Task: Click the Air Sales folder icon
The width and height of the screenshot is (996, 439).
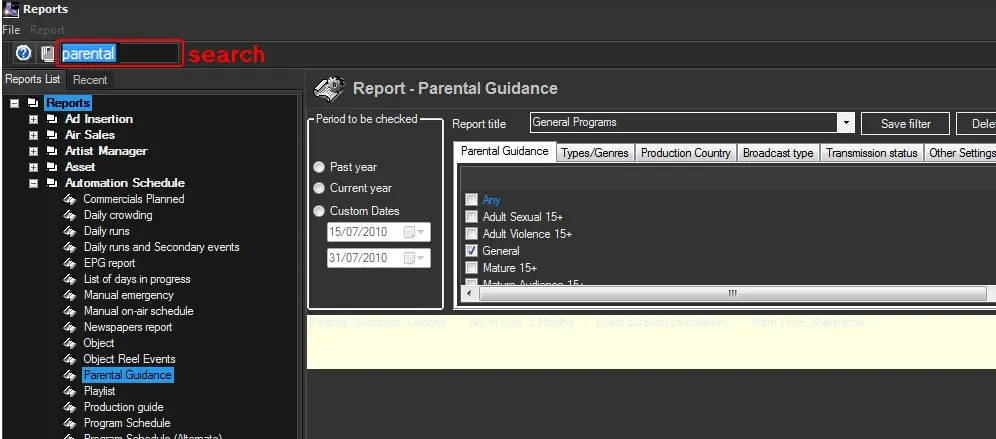Action: coord(53,135)
